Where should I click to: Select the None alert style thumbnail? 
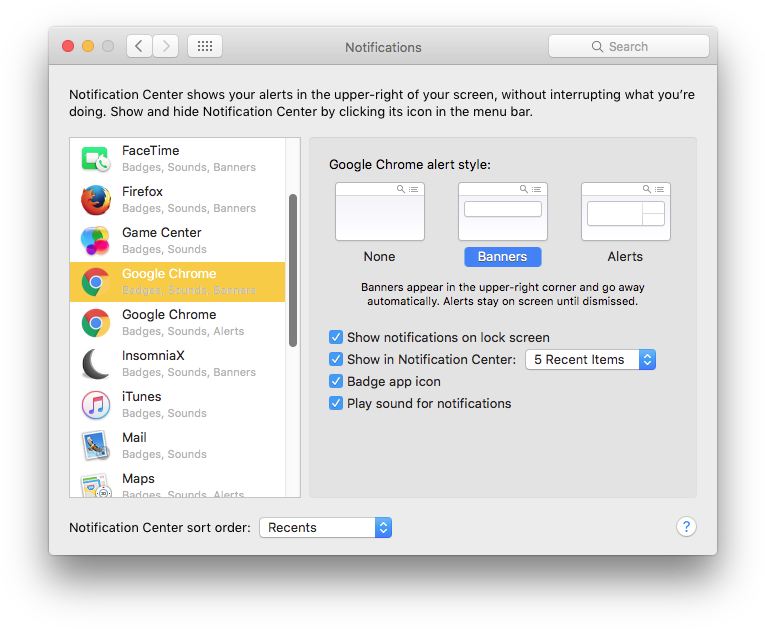[380, 211]
